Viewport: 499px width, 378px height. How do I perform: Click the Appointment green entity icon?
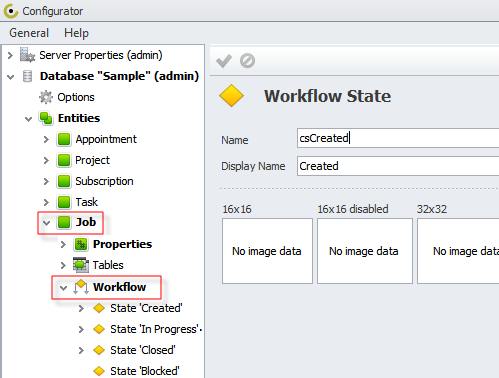(x=64, y=139)
